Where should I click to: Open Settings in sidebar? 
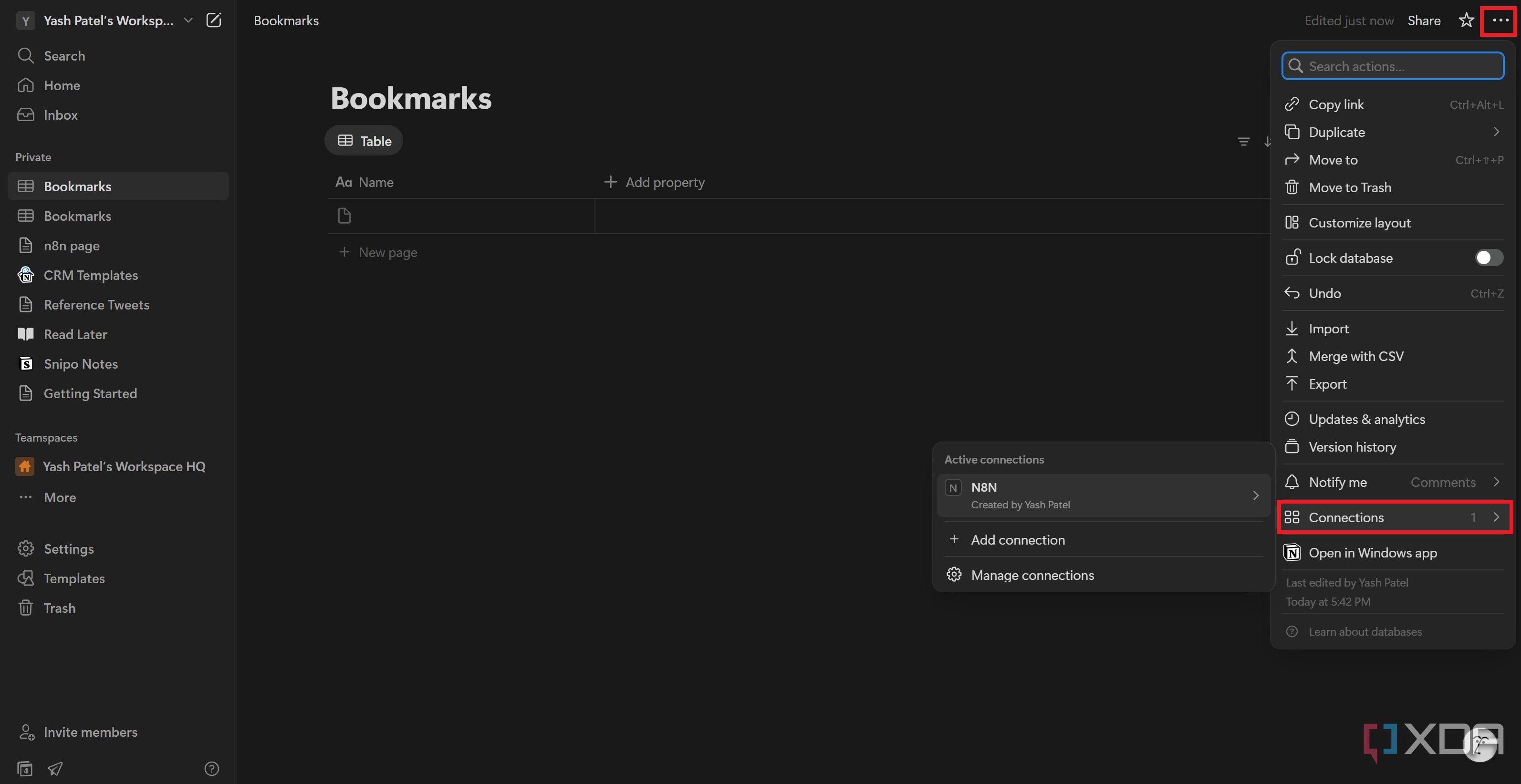point(118,548)
